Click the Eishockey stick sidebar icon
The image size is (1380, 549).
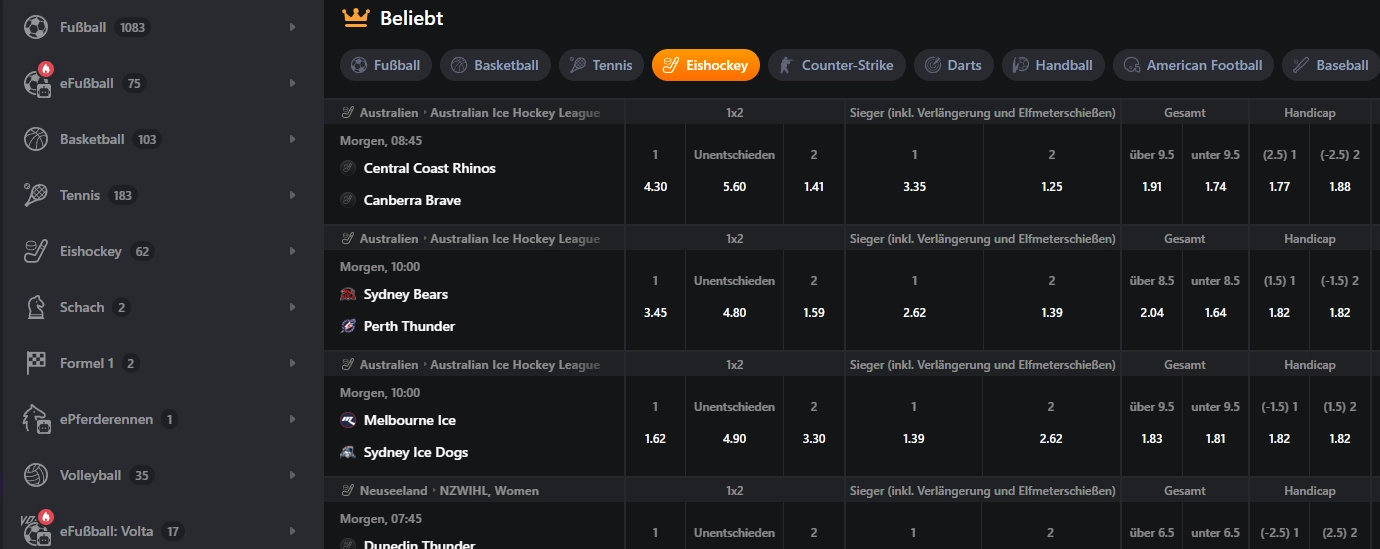click(x=36, y=251)
